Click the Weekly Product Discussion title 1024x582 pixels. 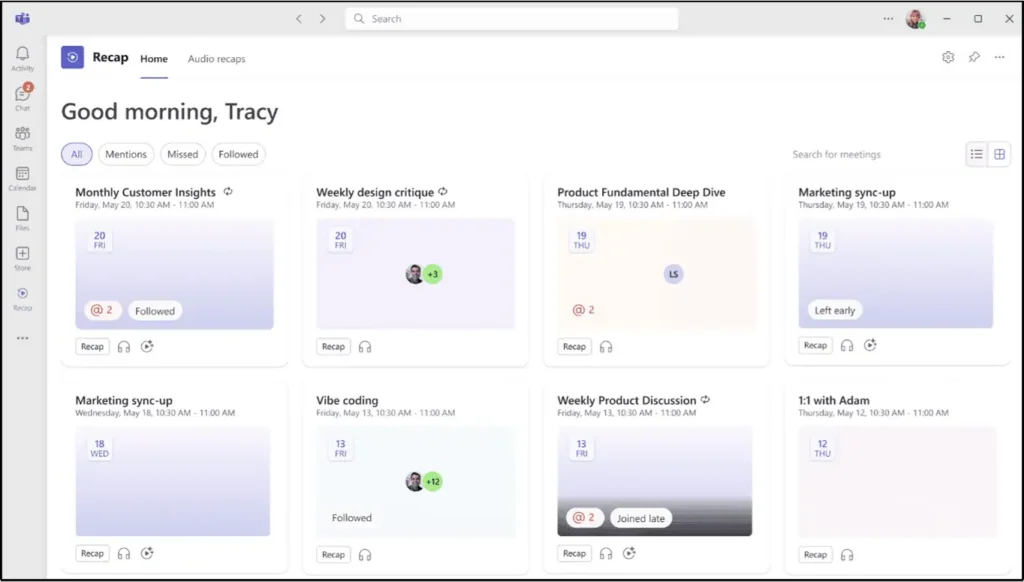pos(626,400)
